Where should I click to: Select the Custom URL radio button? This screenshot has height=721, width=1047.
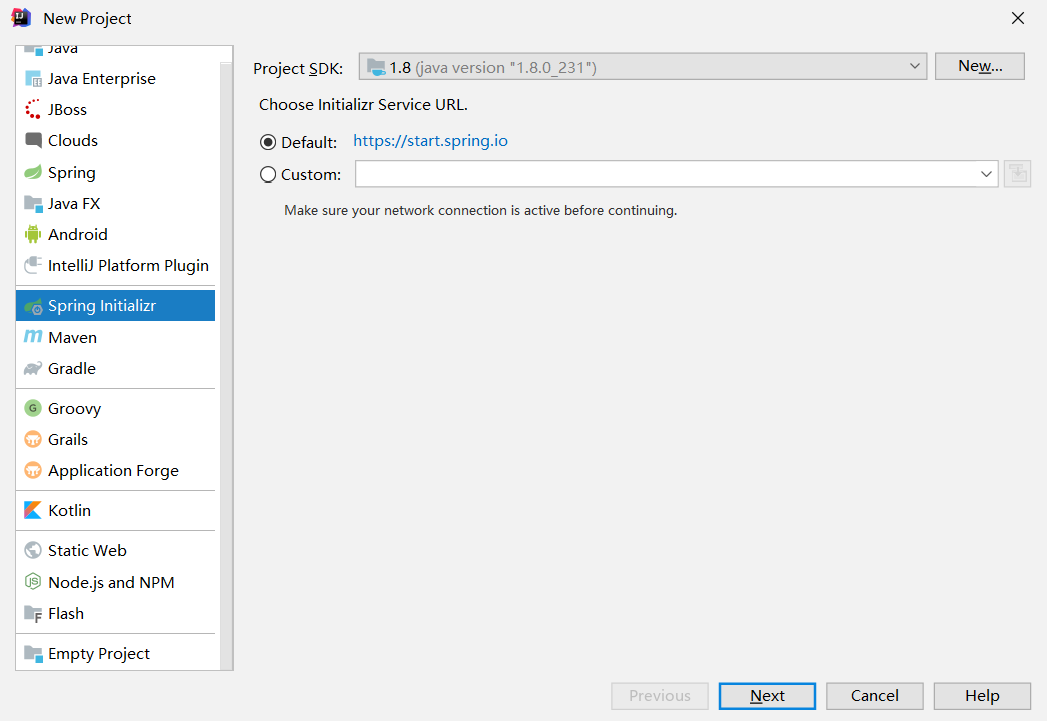[268, 174]
